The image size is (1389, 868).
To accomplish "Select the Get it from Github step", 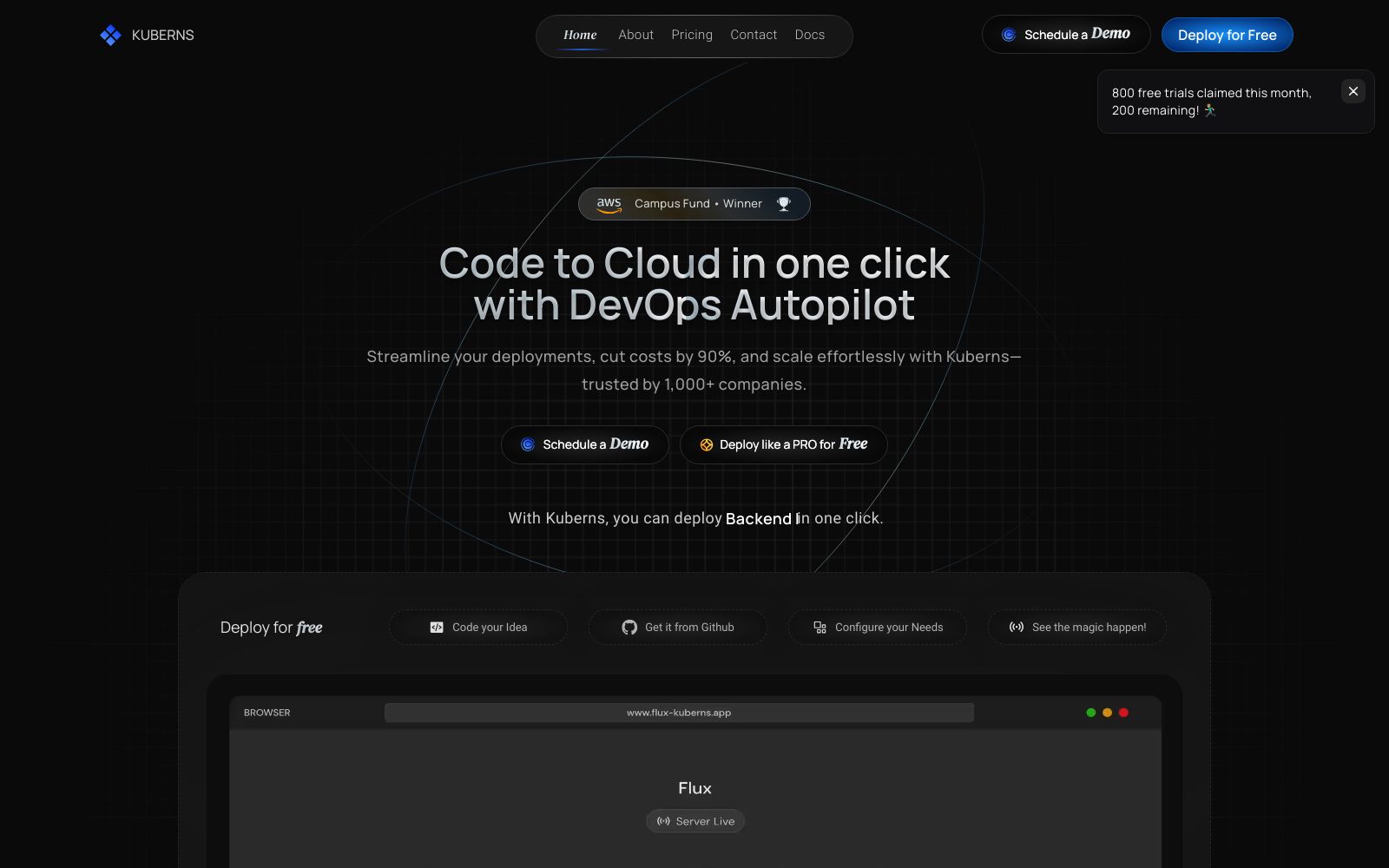I will pyautogui.click(x=678, y=627).
